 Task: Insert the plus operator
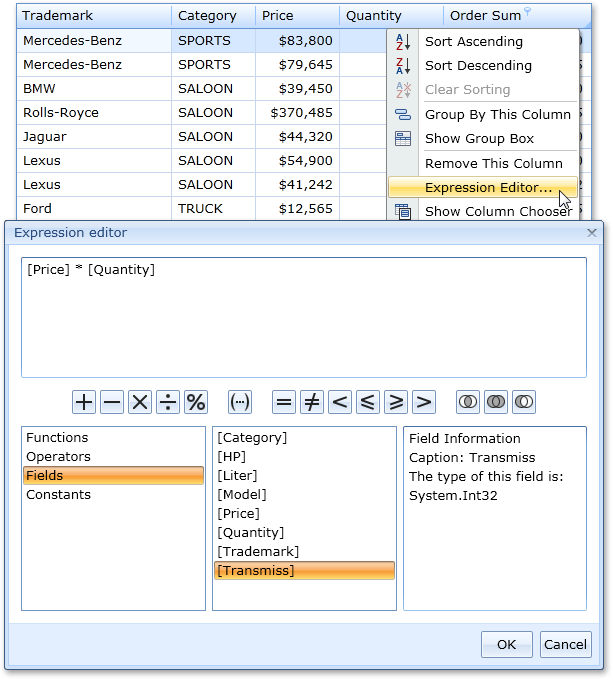tap(84, 402)
